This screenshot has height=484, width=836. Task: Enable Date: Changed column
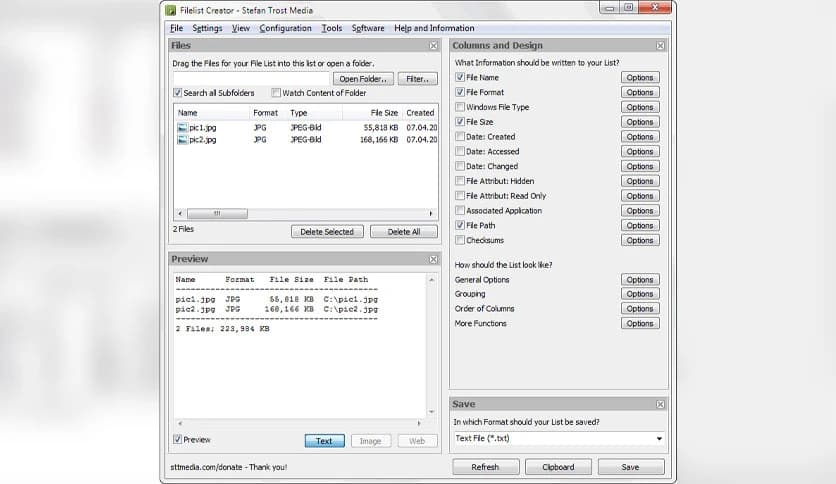(460, 166)
